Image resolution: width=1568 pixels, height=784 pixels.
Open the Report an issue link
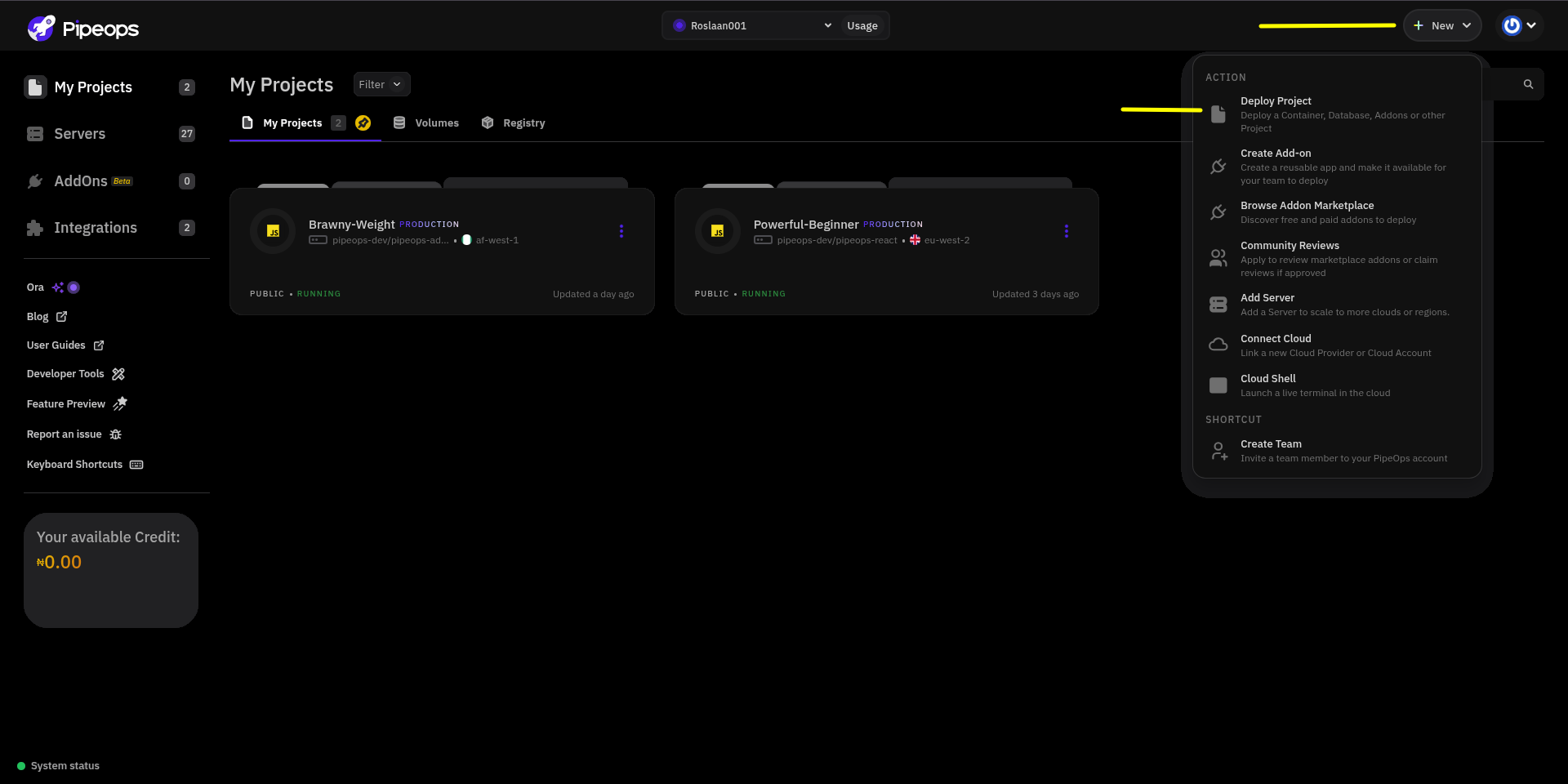click(74, 434)
